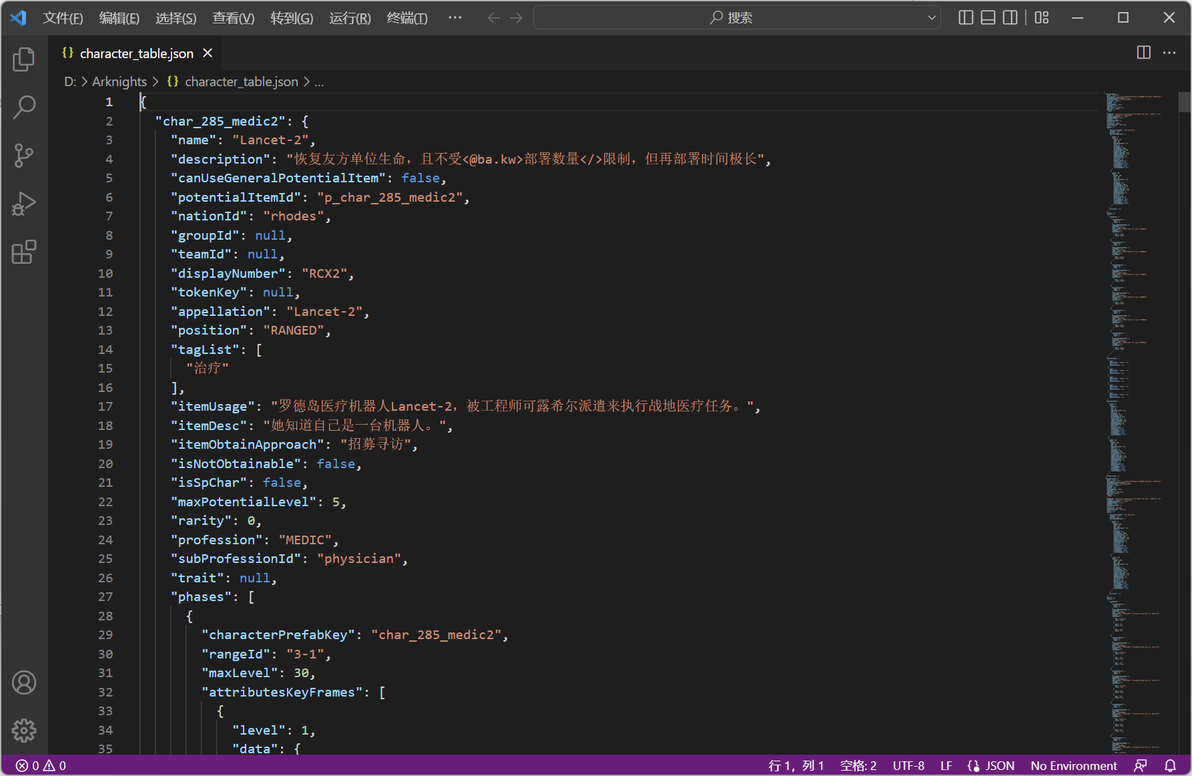Click the "char_285_medic2" key on line 2
Screen dimensions: 1192x776
click(220, 121)
